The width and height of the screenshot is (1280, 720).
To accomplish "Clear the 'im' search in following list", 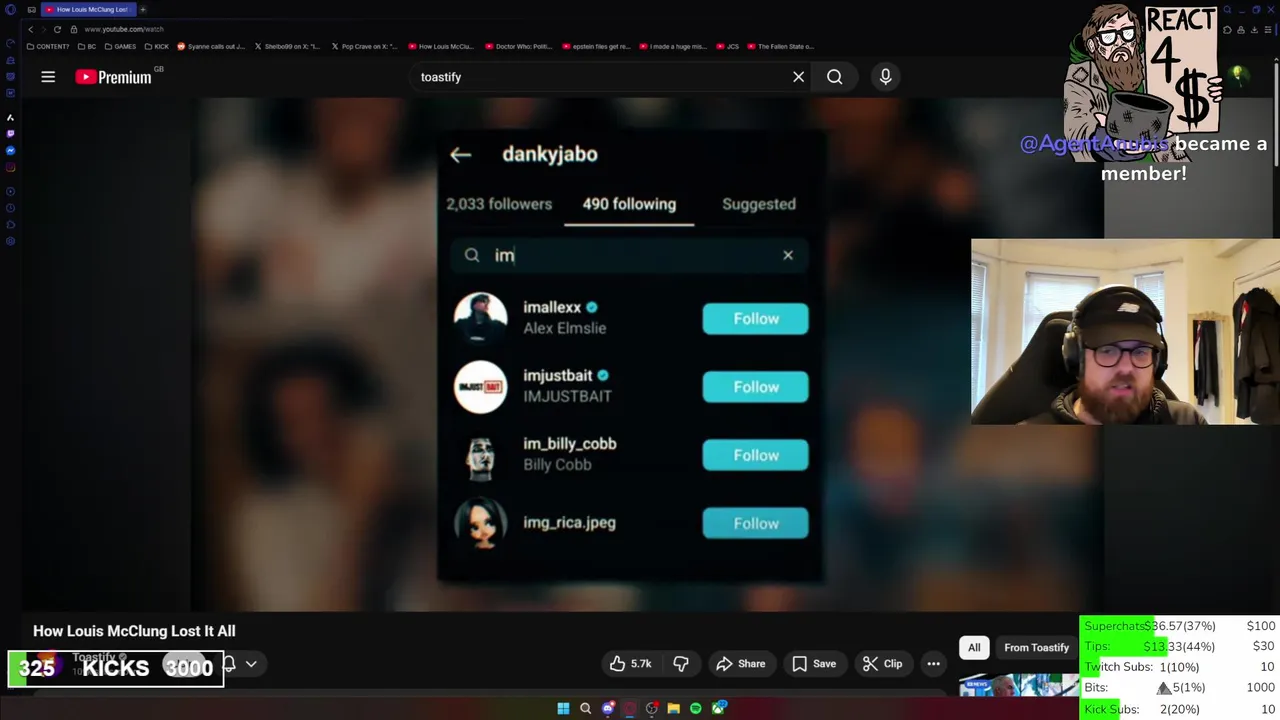I will click(788, 255).
